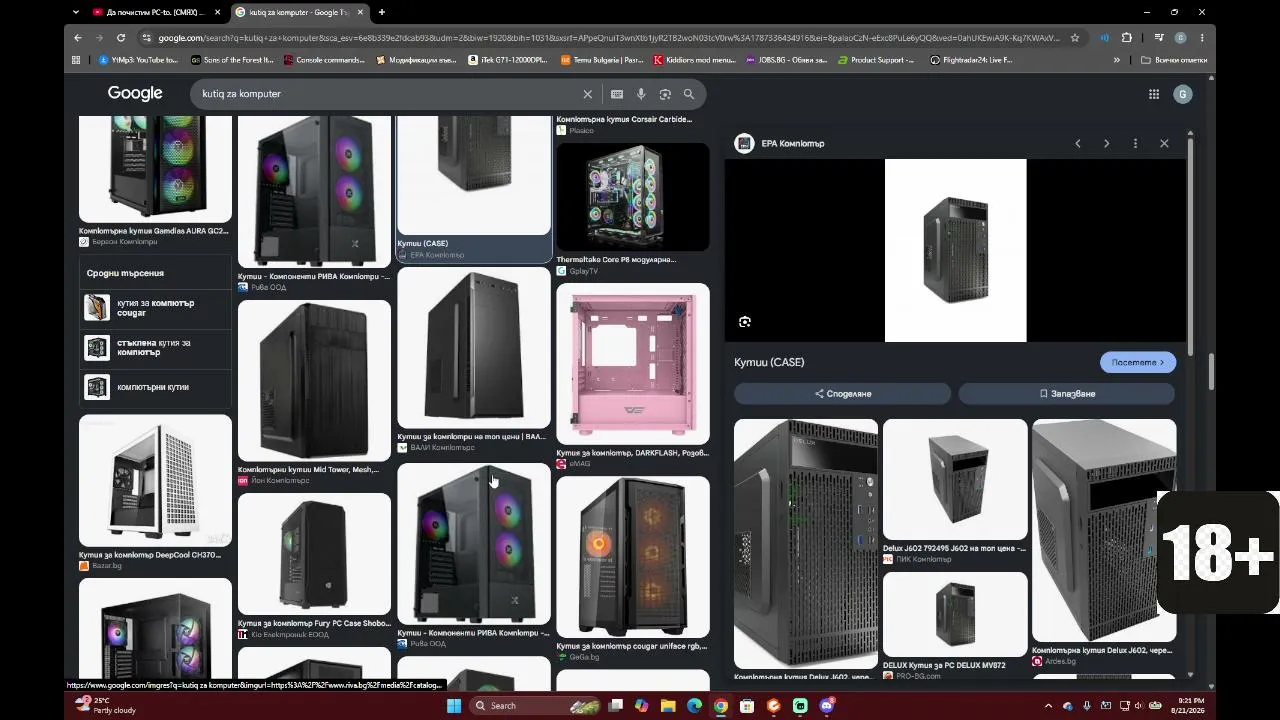The height and width of the screenshot is (720, 1280).
Task: Open the on-screen keyboard input tool
Action: 617,94
